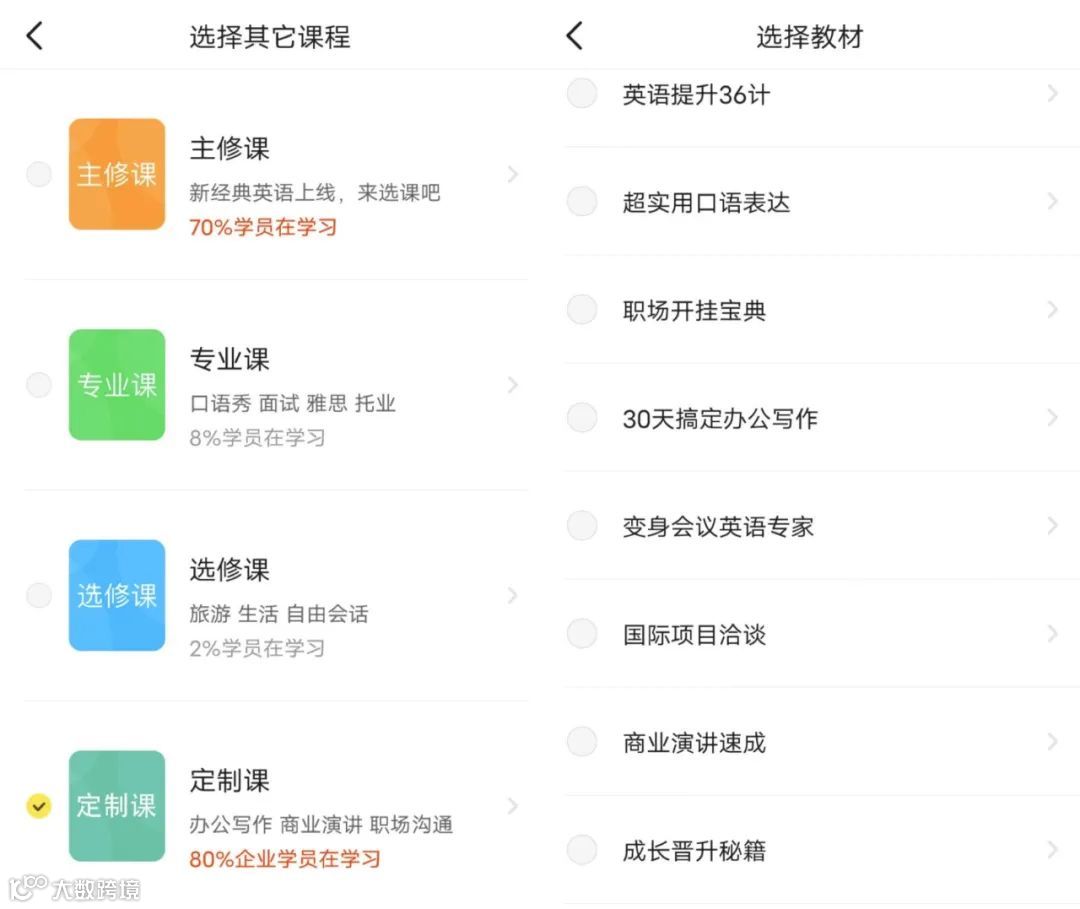Tap the 商业演讲速成 textbook label
Image resolution: width=1080 pixels, height=909 pixels.
pyautogui.click(x=694, y=742)
